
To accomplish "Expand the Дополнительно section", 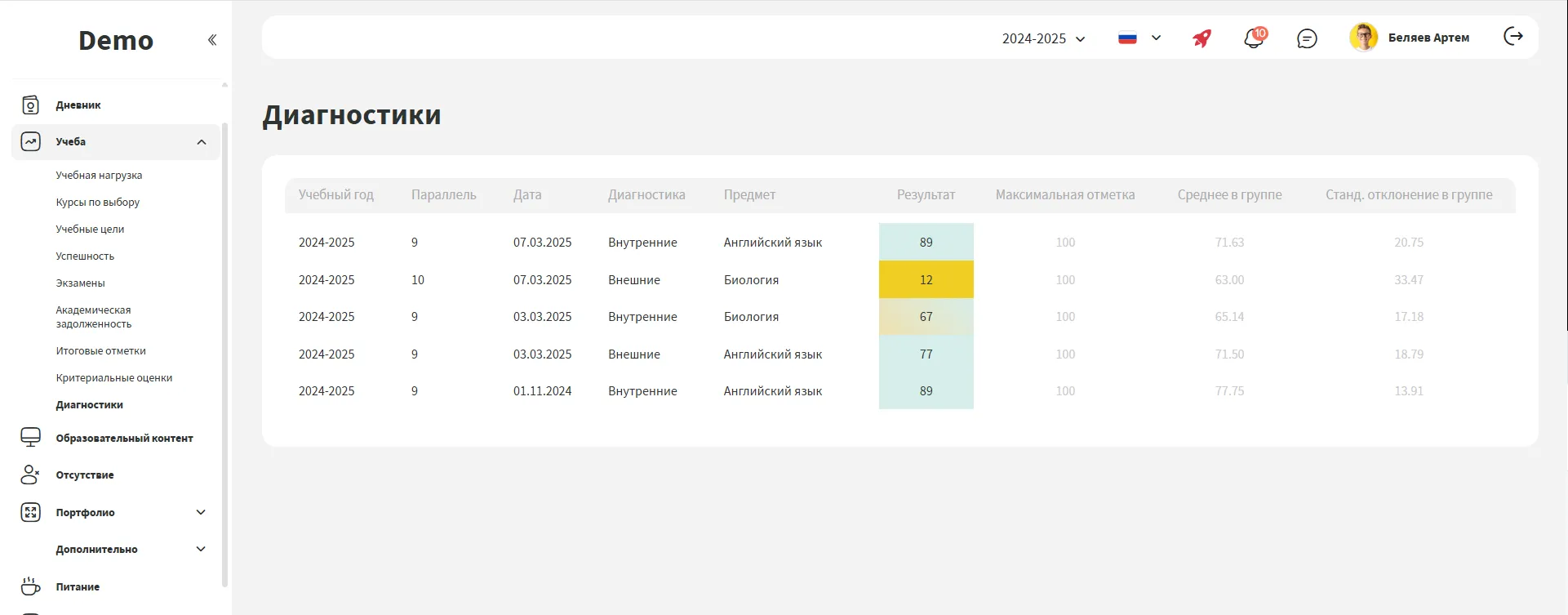I will [201, 549].
